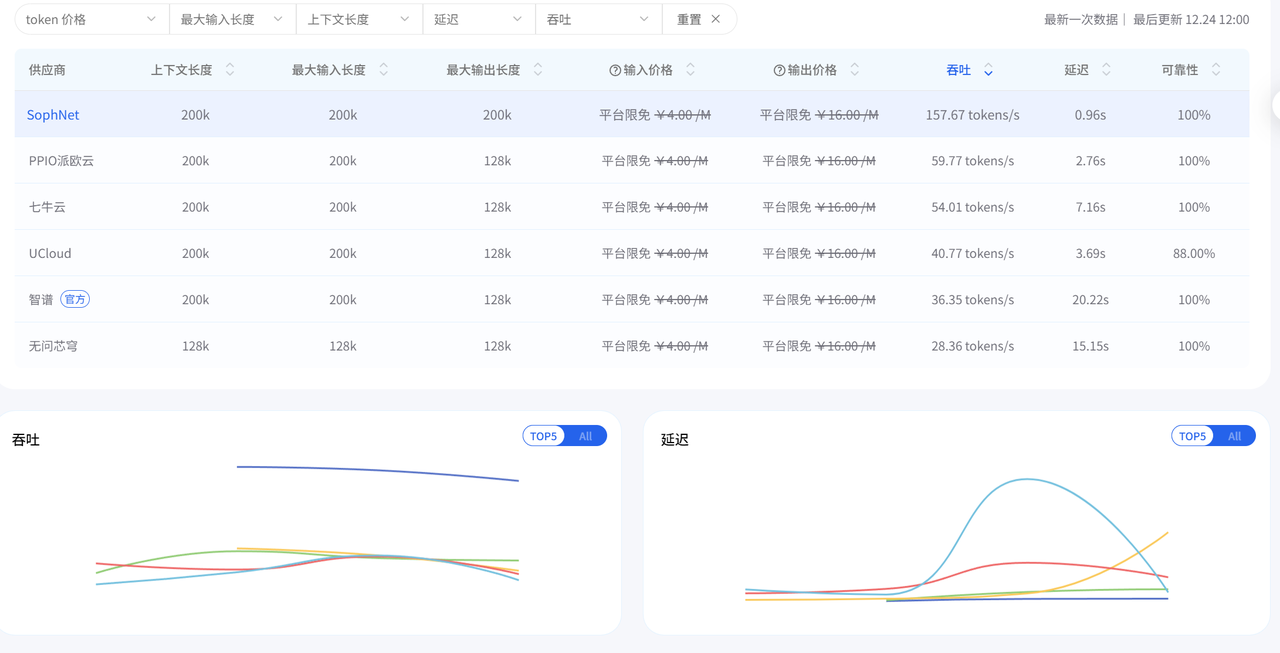Click the 2.76s latency value
This screenshot has height=653, width=1280.
coord(1090,161)
